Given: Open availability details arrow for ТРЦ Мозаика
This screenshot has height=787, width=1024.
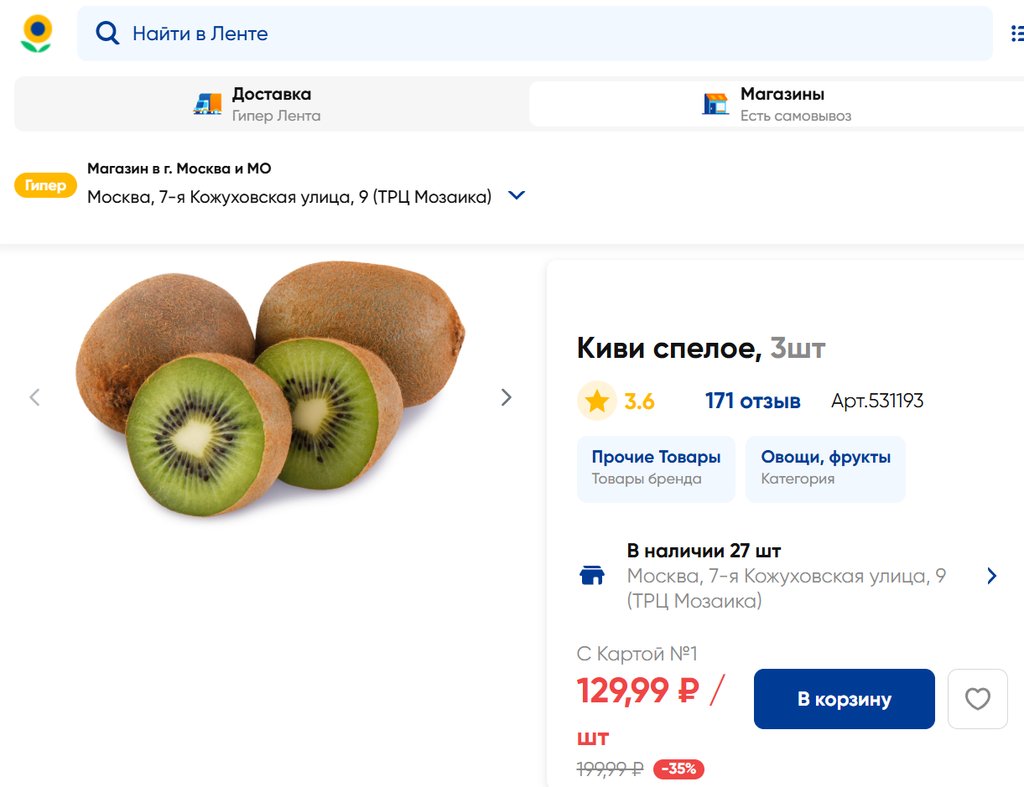Looking at the screenshot, I should (x=991, y=575).
